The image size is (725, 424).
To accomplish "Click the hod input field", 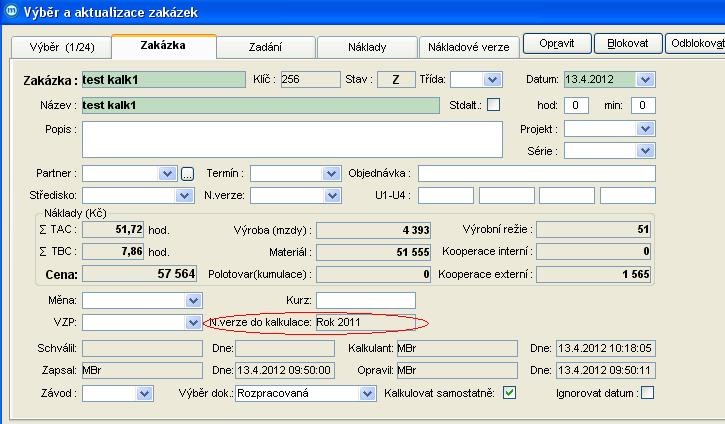I will point(576,105).
